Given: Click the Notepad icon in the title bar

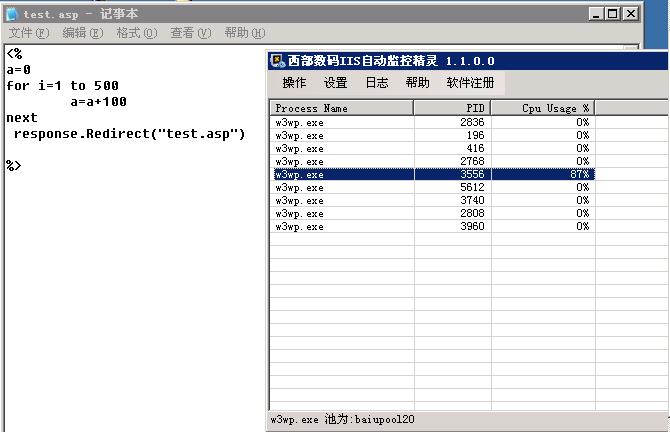Looking at the screenshot, I should pyautogui.click(x=12, y=14).
